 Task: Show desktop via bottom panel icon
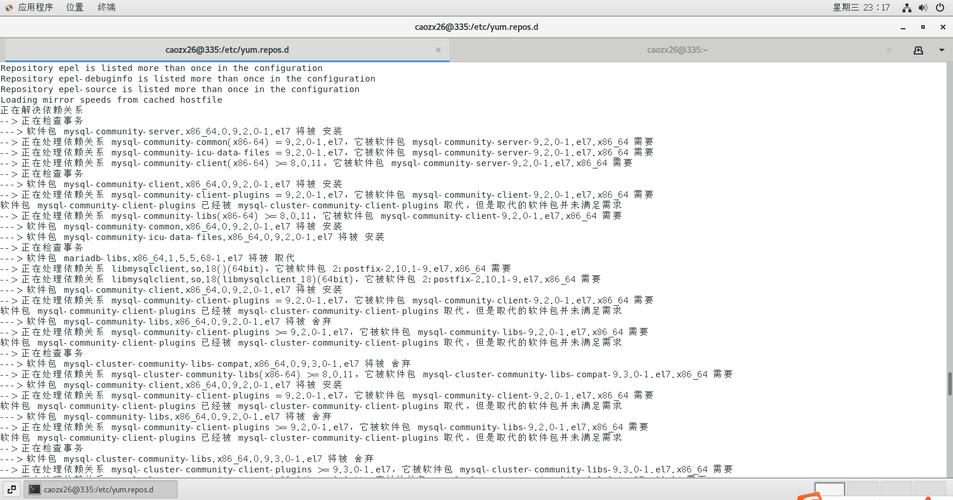pyautogui.click(x=12, y=489)
